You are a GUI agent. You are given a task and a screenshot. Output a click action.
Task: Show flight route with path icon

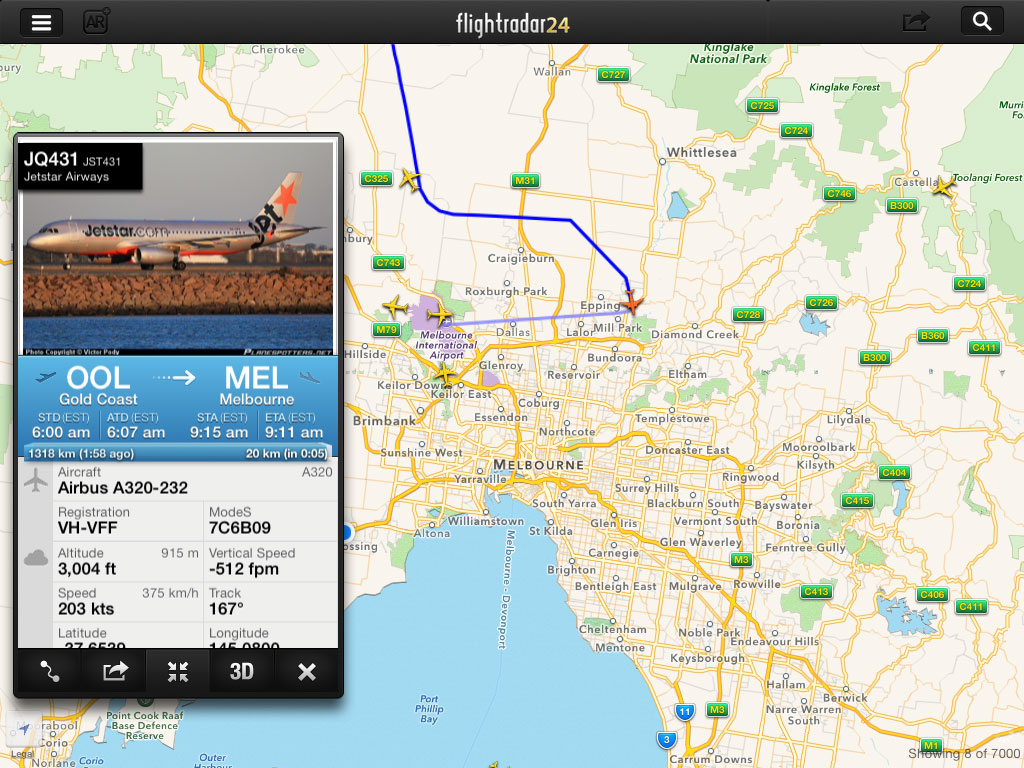coord(49,671)
